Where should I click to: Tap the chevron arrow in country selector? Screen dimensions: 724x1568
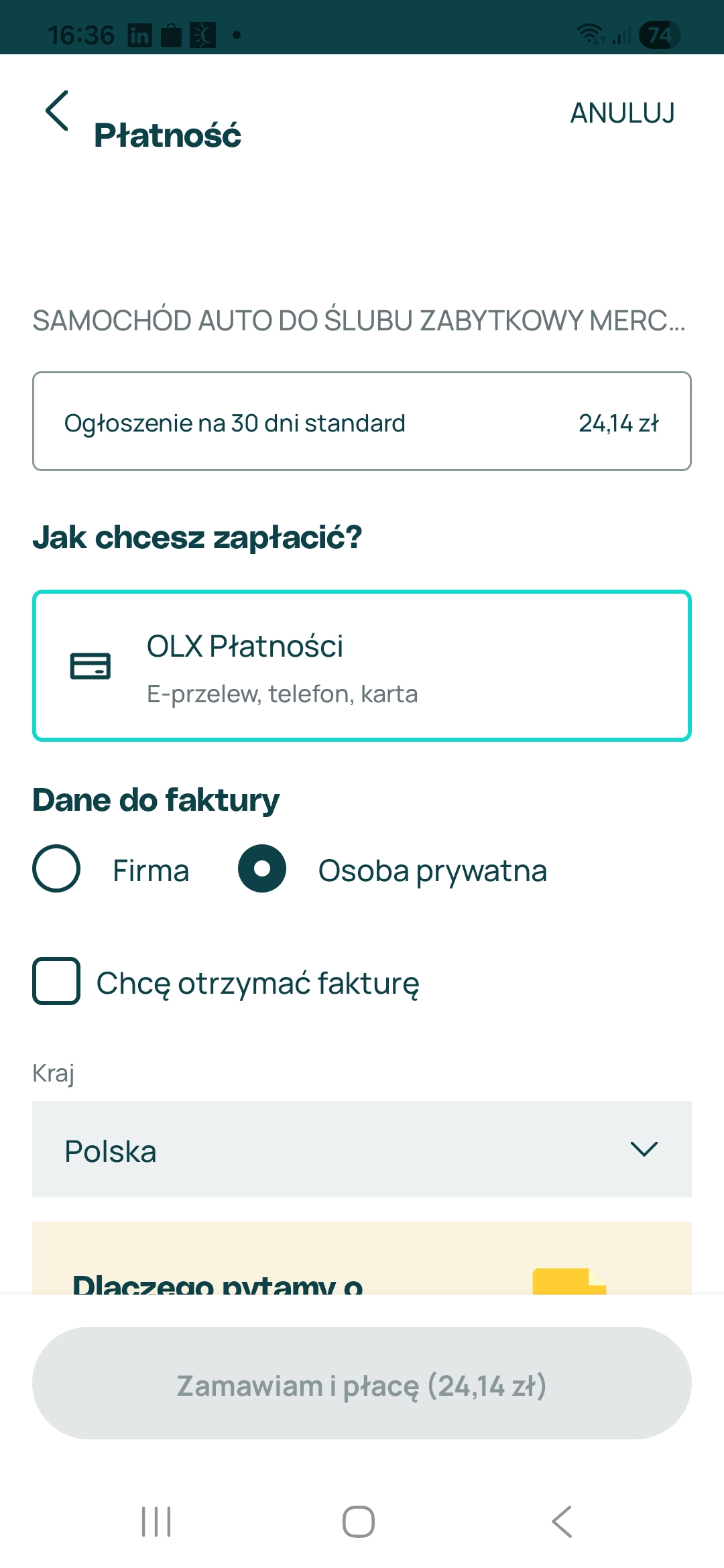point(644,1149)
